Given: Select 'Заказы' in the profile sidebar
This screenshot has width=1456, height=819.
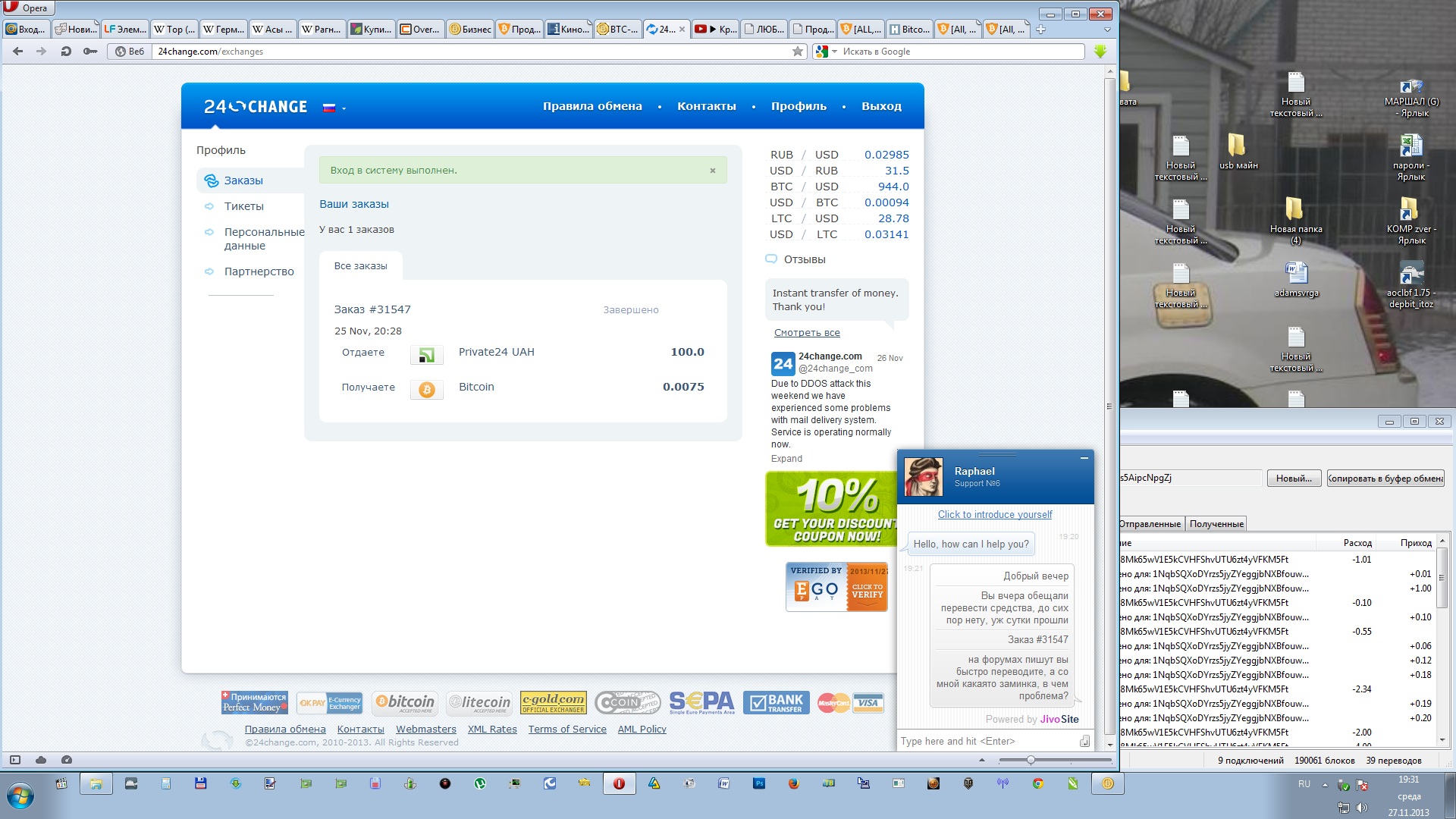Looking at the screenshot, I should point(243,180).
